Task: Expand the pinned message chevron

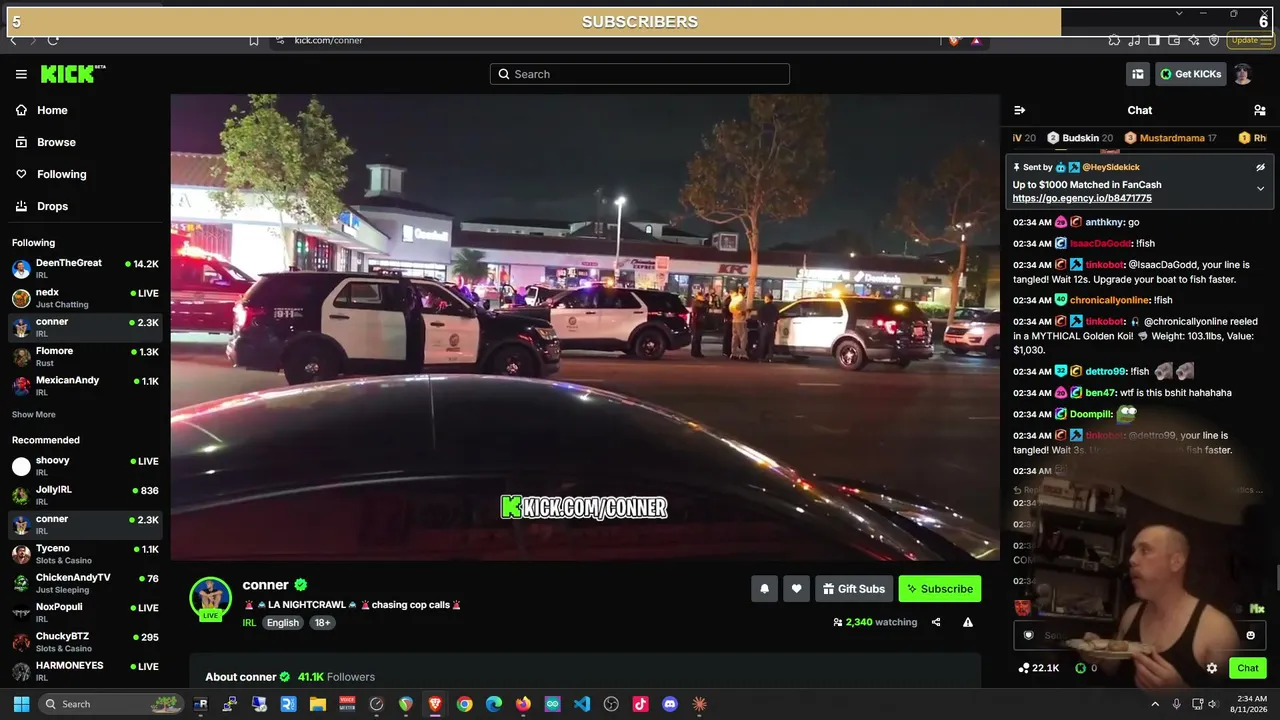Action: (1260, 188)
